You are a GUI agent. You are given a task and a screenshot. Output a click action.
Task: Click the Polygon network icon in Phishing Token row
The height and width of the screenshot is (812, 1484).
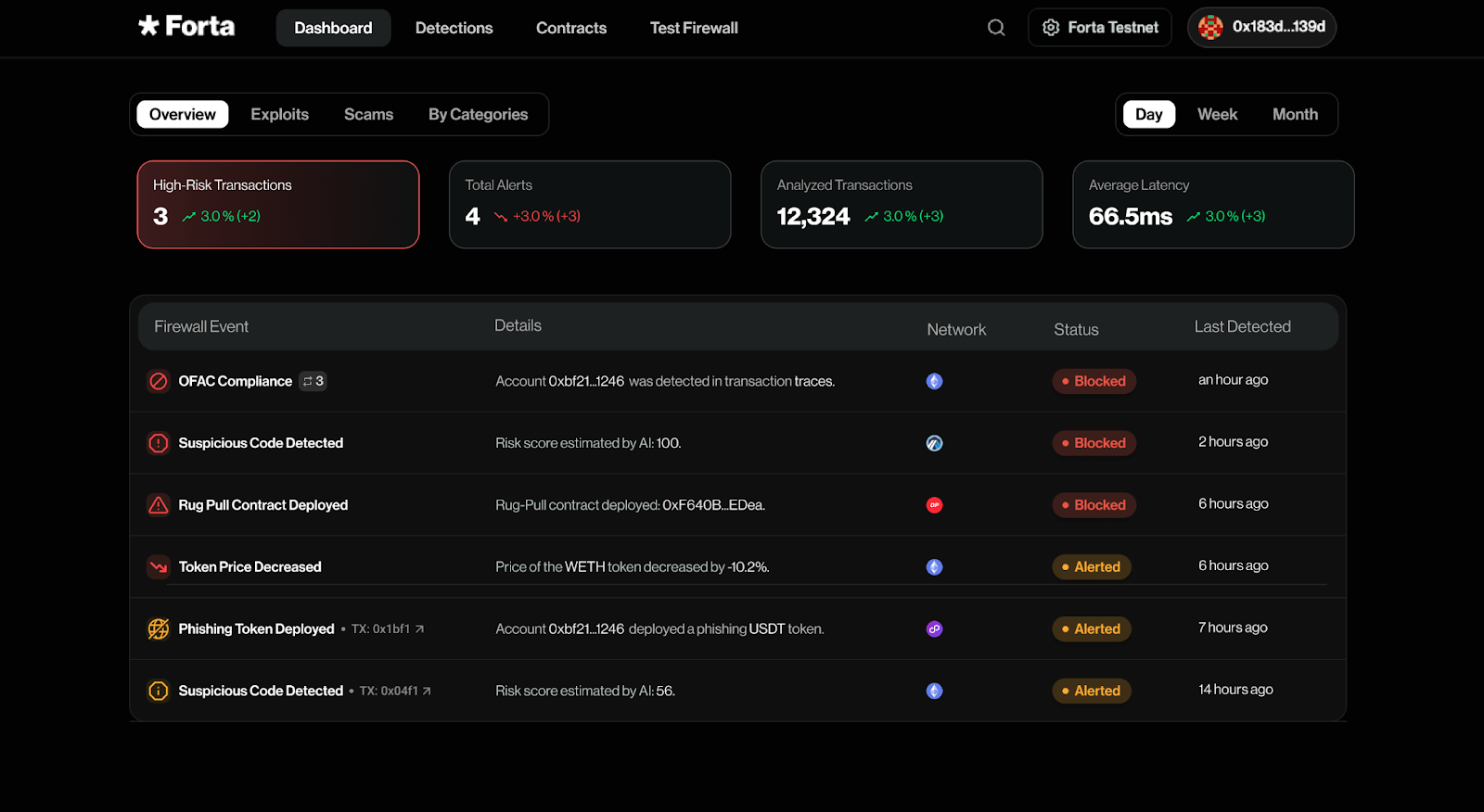[x=934, y=628]
